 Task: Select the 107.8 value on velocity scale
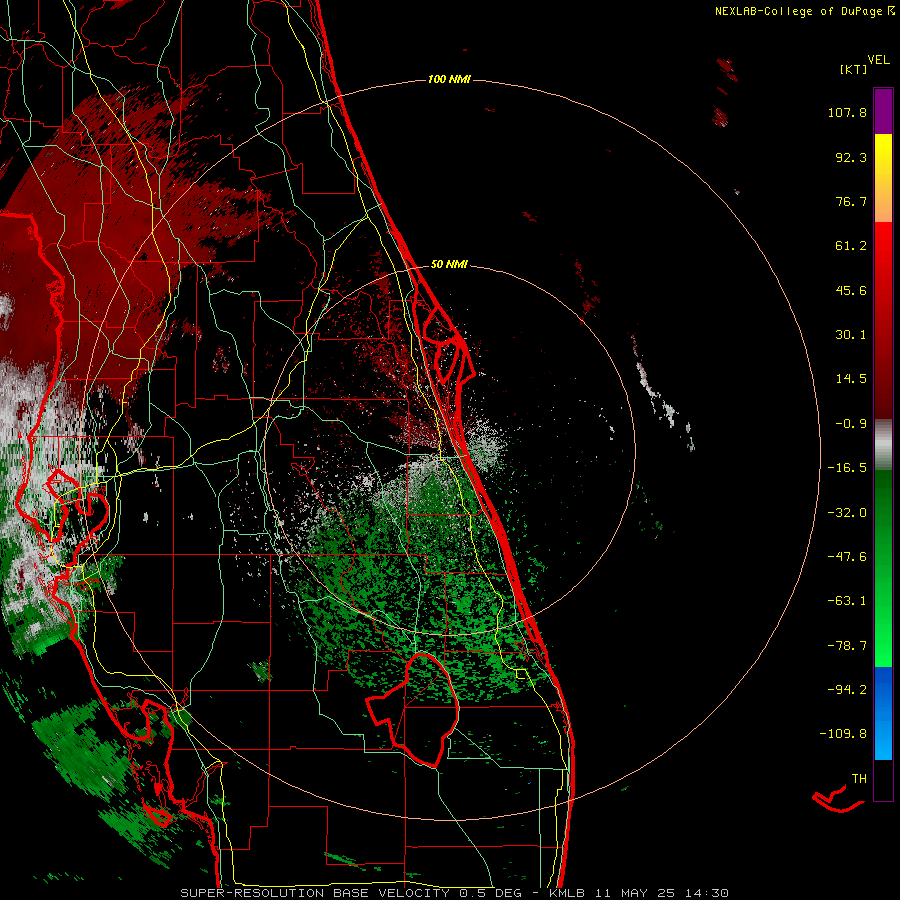(847, 112)
